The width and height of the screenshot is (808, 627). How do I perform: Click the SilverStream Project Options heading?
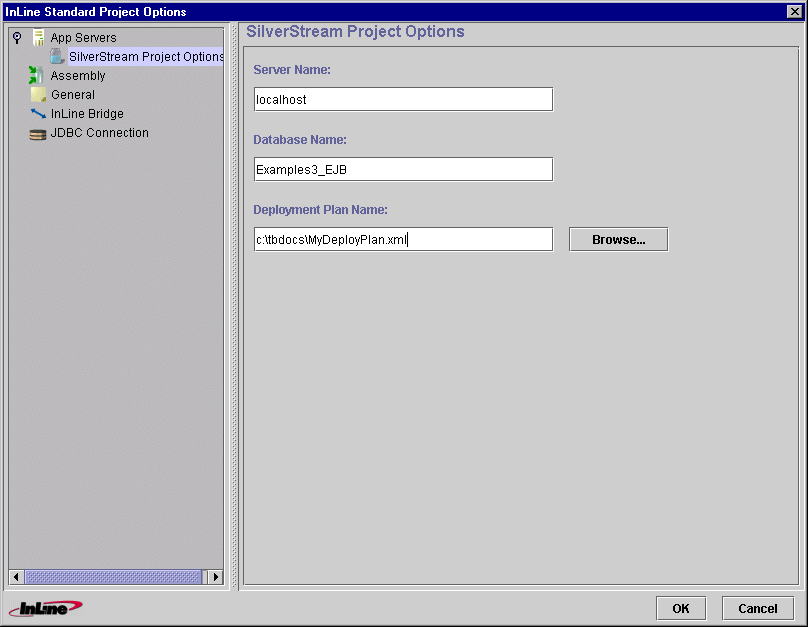(x=355, y=31)
